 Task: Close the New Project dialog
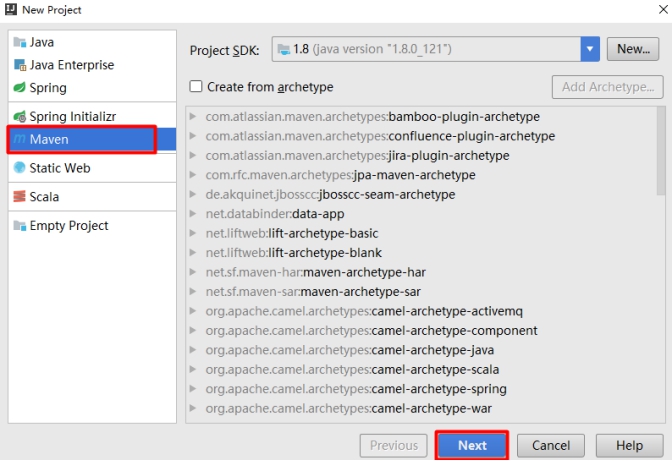tap(663, 9)
